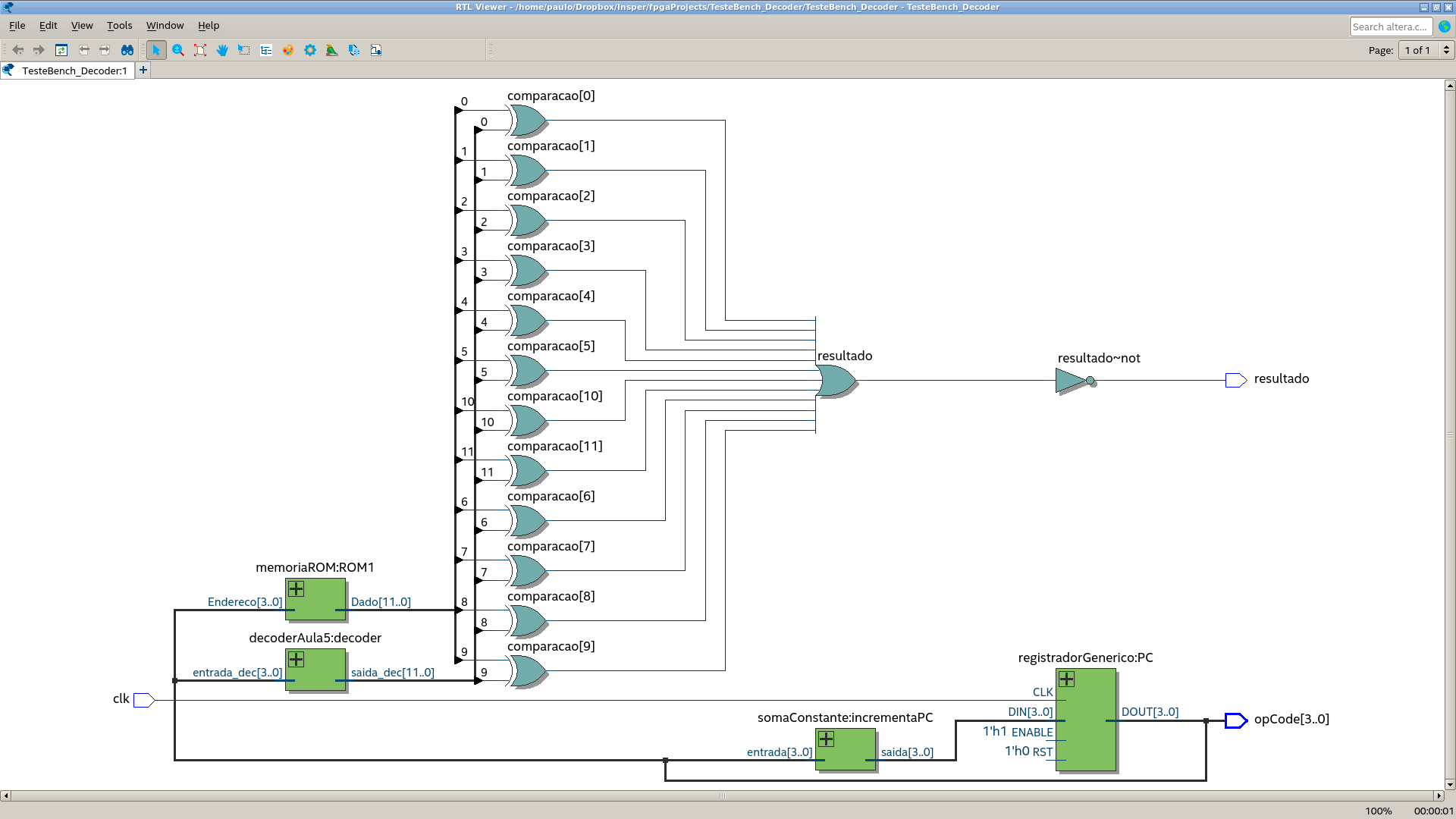Screen dimensions: 1456x819
Task: Increase page number with stepper up arrow
Action: coord(1446,46)
